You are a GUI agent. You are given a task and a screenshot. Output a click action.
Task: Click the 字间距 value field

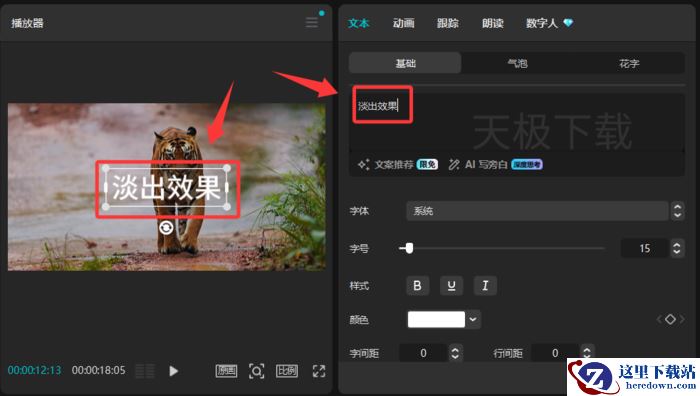click(423, 353)
